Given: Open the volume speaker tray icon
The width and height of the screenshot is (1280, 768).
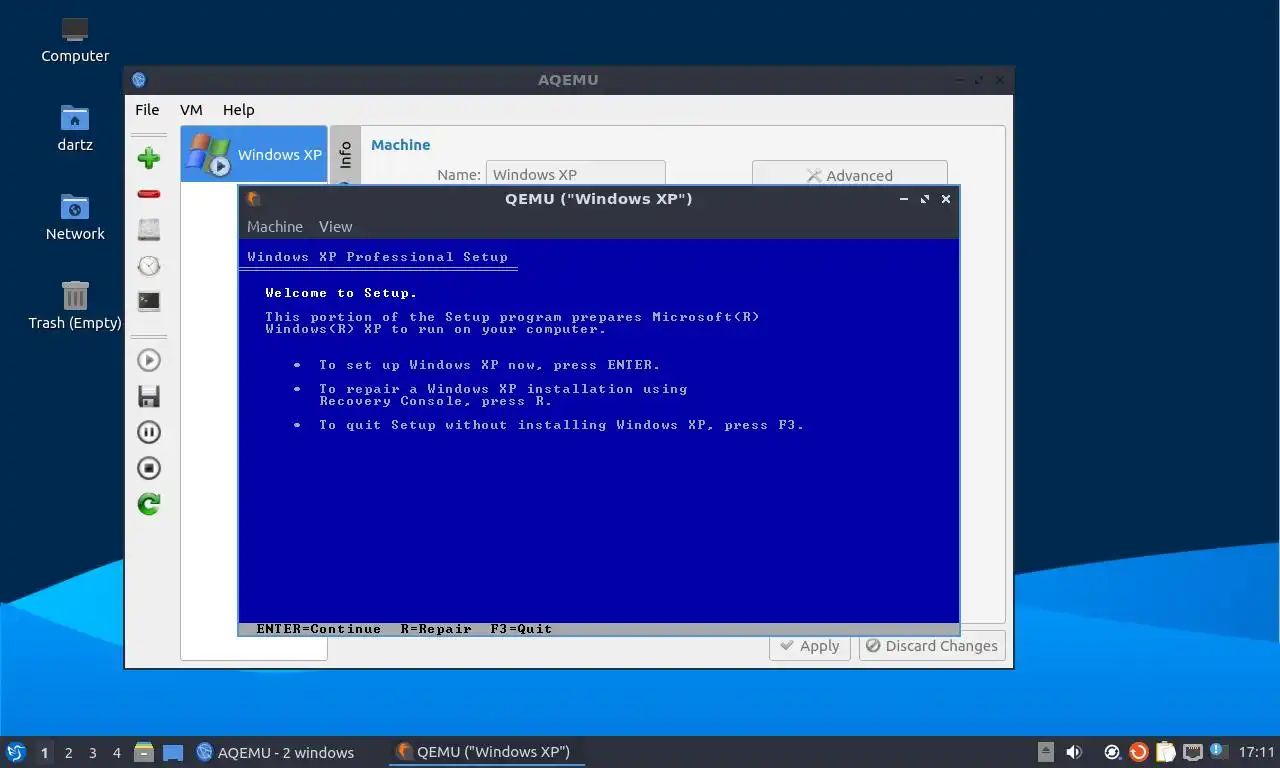Looking at the screenshot, I should point(1074,752).
